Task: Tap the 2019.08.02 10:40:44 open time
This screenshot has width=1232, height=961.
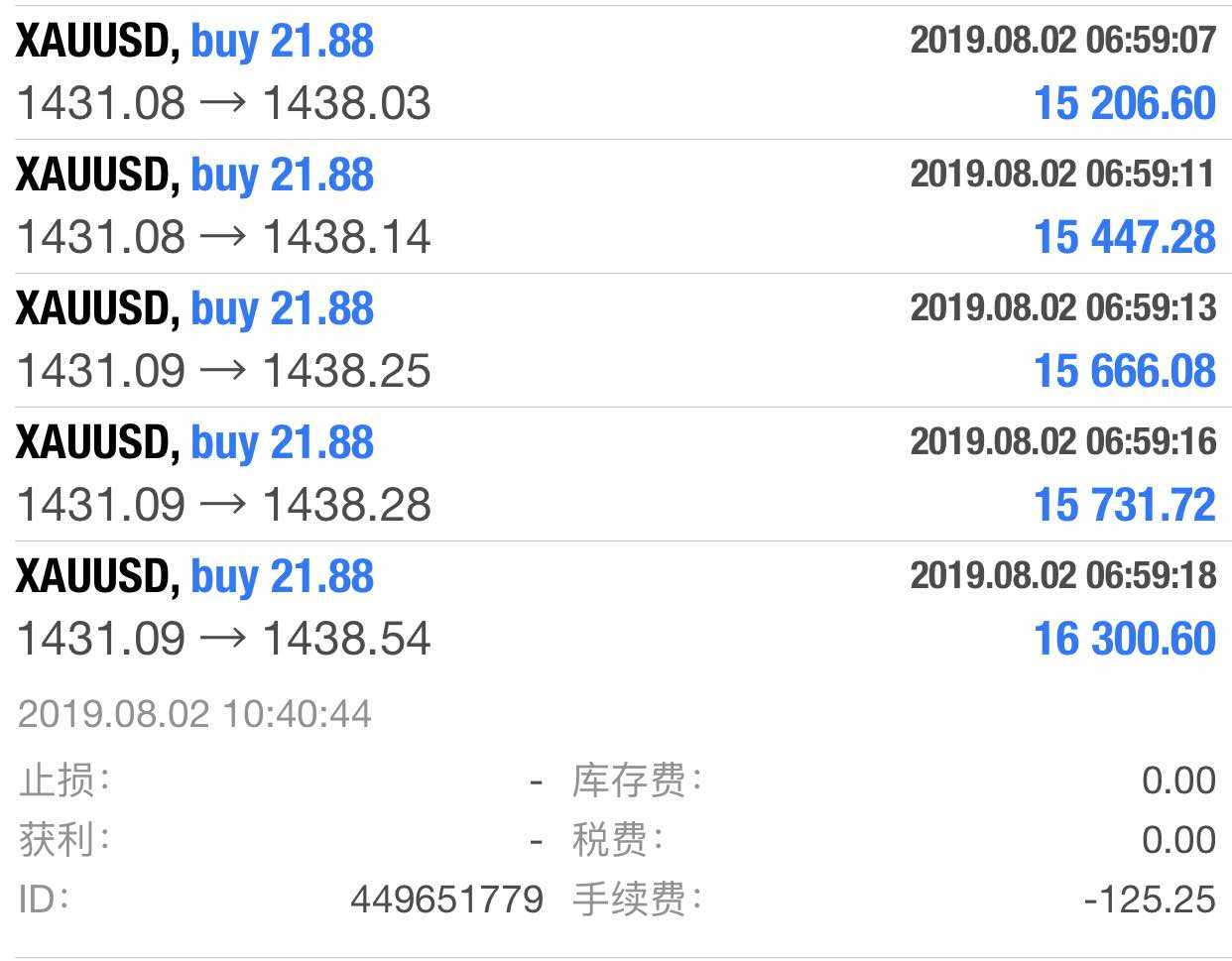Action: (194, 714)
